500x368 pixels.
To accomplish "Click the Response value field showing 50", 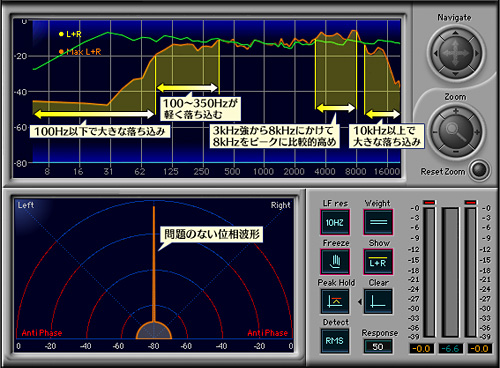I will pos(378,347).
